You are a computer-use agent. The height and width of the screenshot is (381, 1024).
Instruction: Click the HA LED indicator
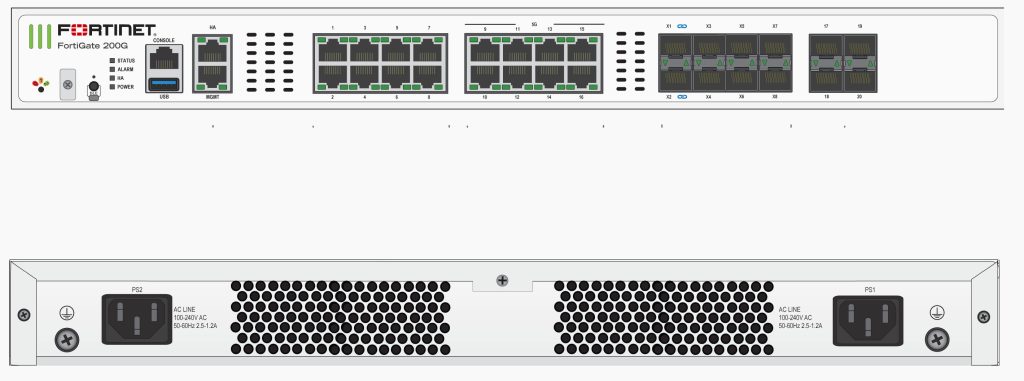112,77
